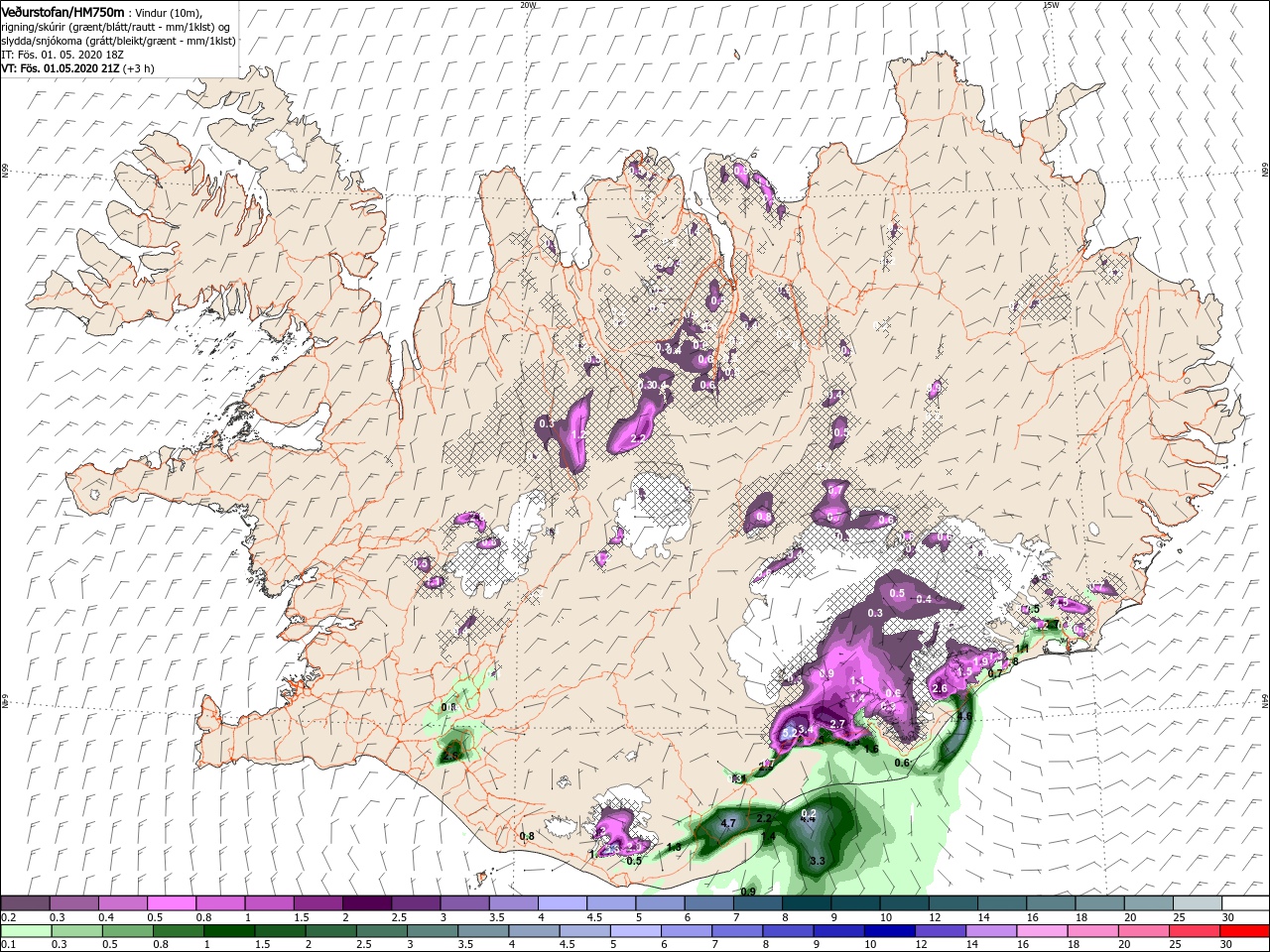Click the '0.2' label in the upper legend
The width and height of the screenshot is (1270, 952).
[8, 917]
